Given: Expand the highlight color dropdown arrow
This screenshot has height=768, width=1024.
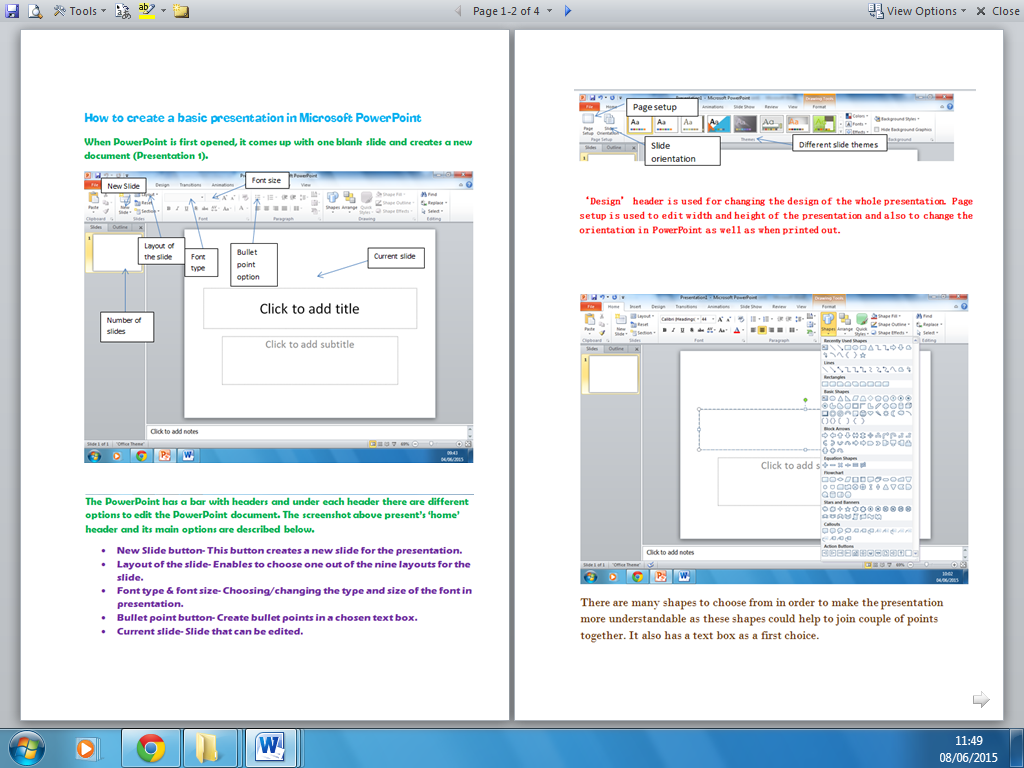Looking at the screenshot, I should (x=163, y=10).
